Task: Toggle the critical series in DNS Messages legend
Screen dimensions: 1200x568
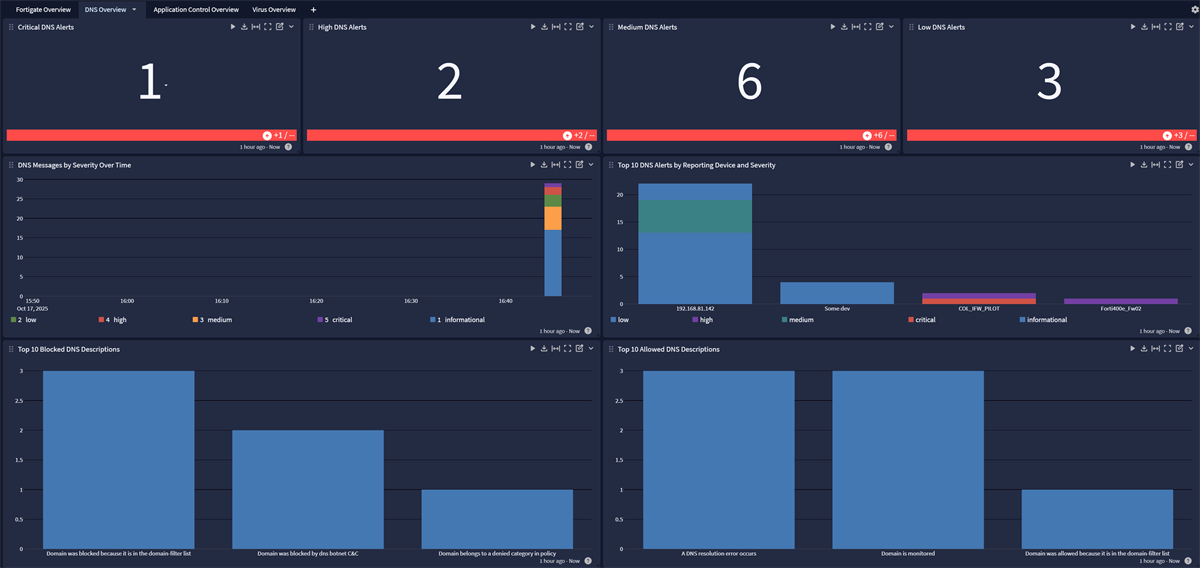Action: (x=340, y=320)
